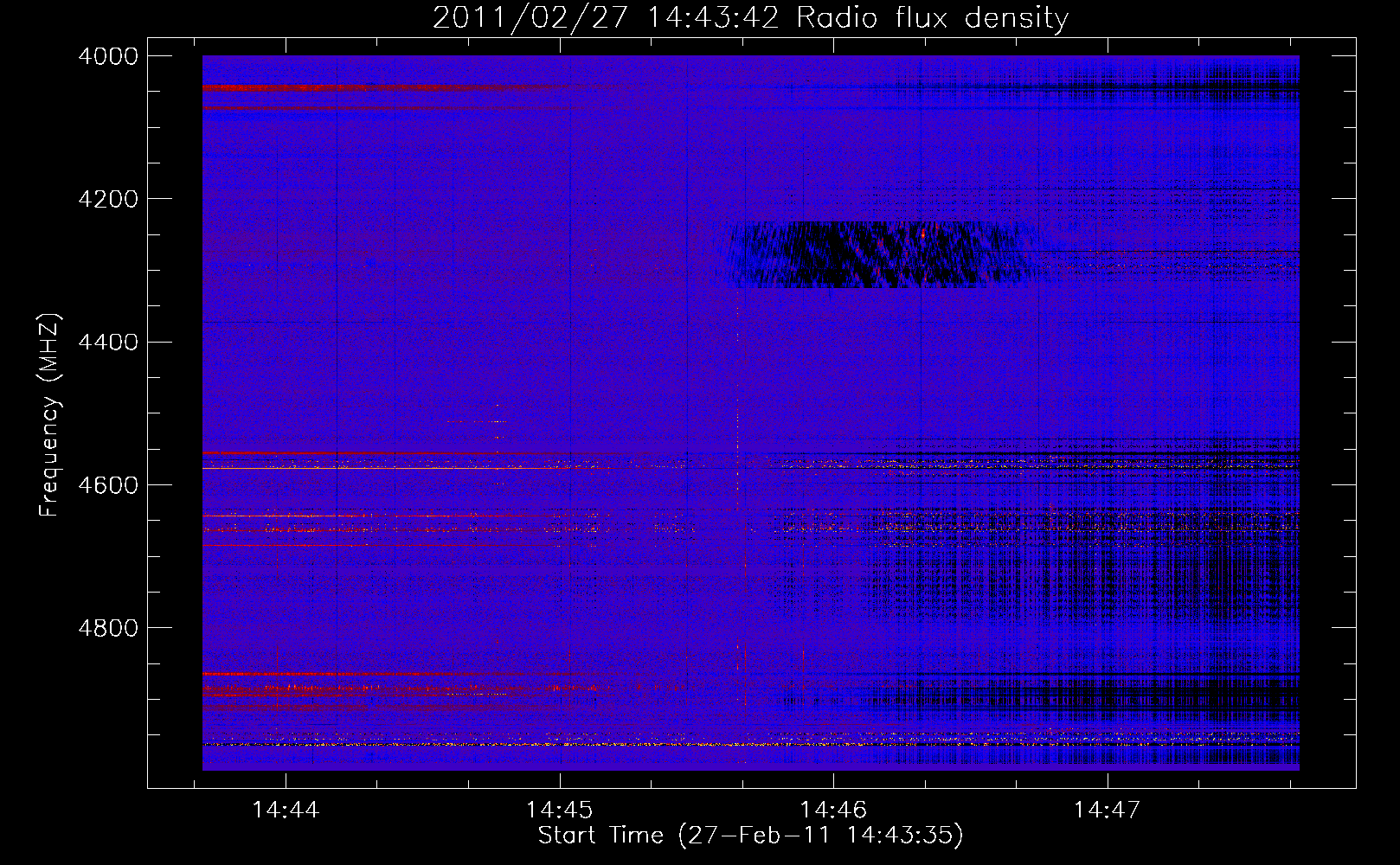Image resolution: width=1400 pixels, height=865 pixels.
Task: Select the 4200 frequency axis label
Action: [x=108, y=199]
